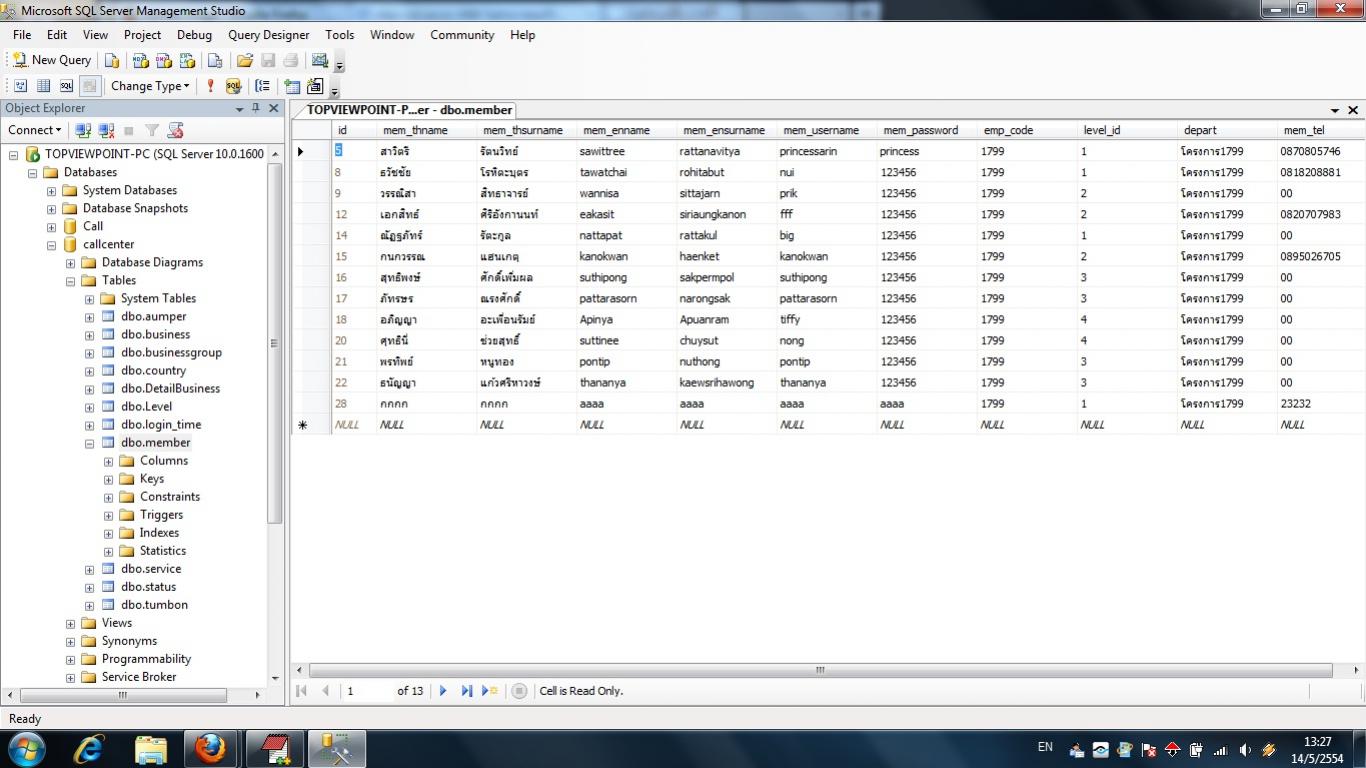This screenshot has width=1366, height=768.
Task: Collapse the callcenter database node
Action: [x=51, y=245]
